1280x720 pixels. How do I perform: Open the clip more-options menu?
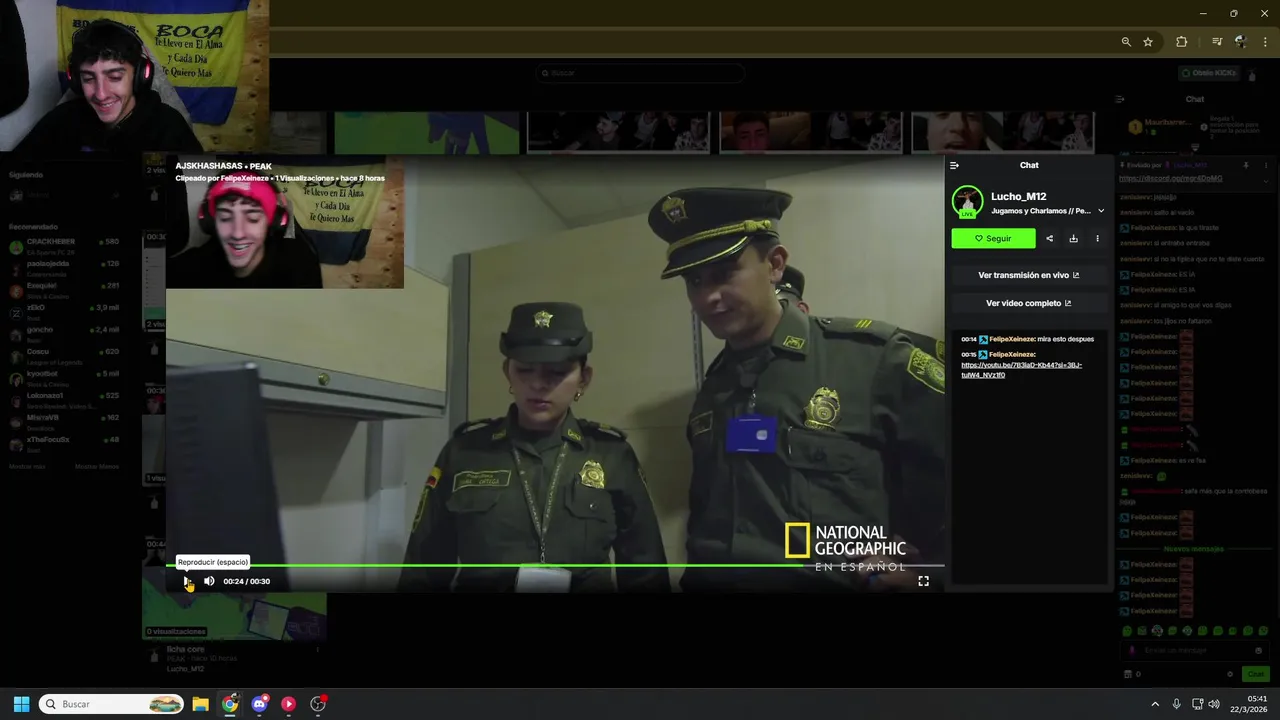point(1097,238)
